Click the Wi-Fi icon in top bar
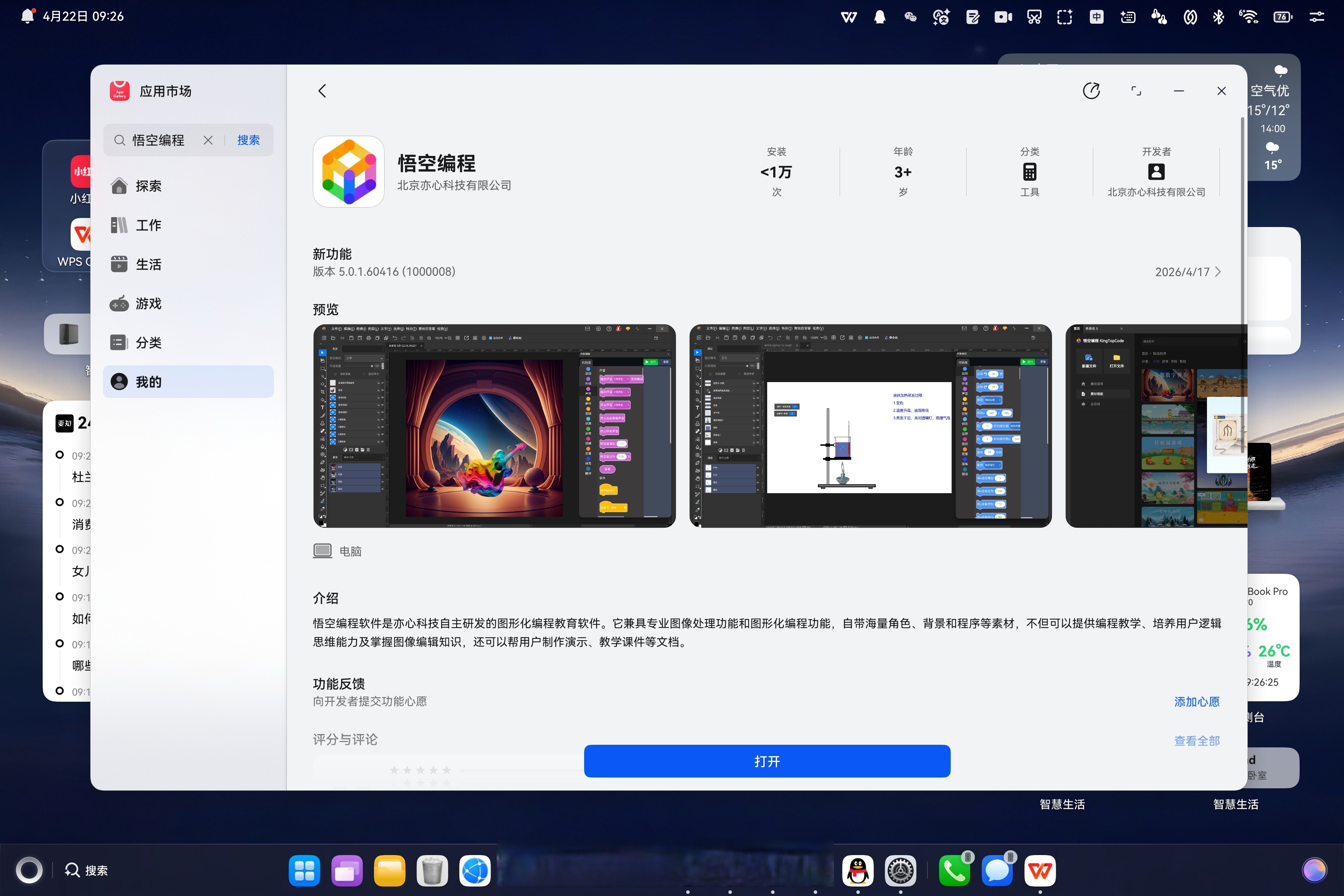 [x=1248, y=16]
